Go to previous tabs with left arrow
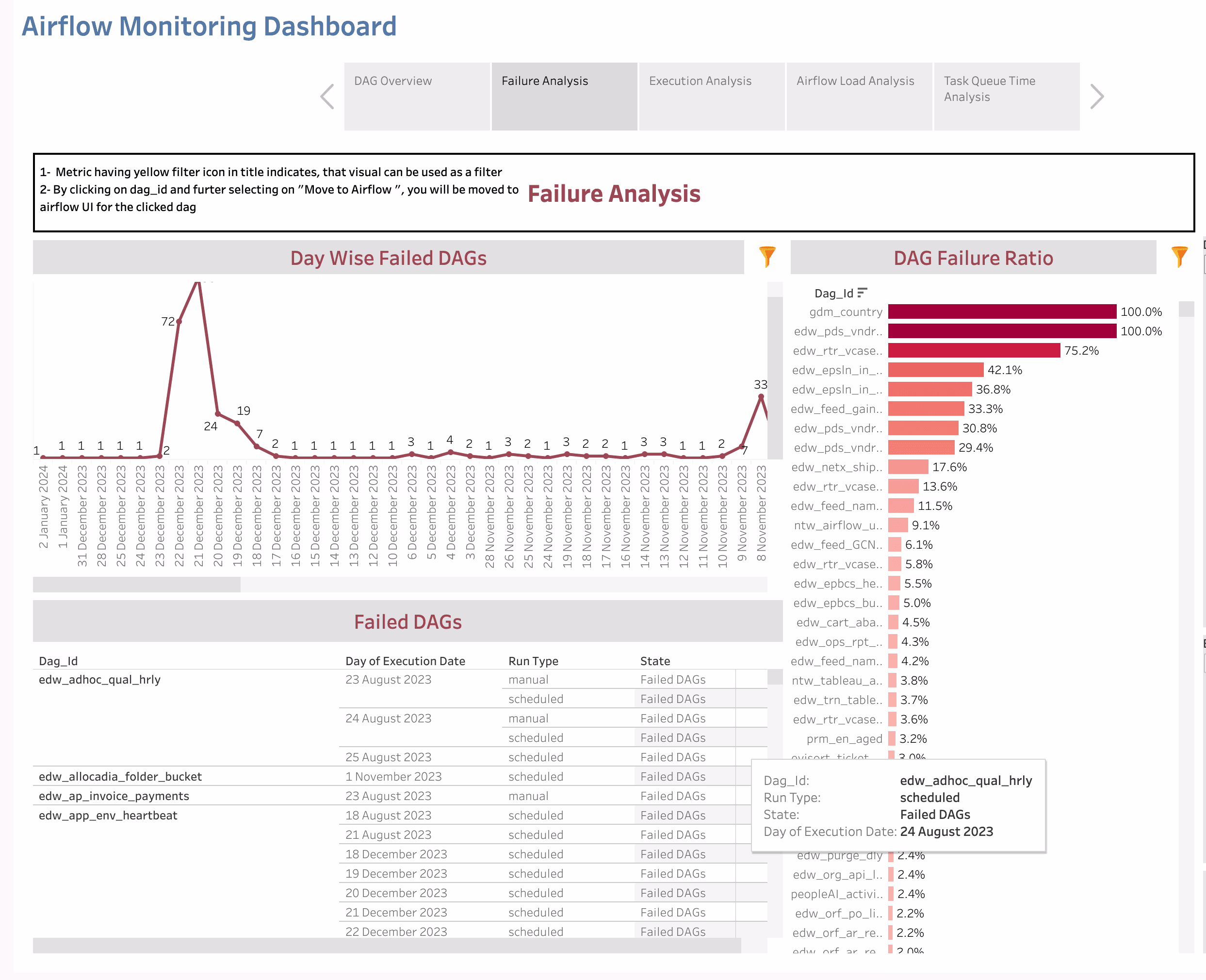 tap(327, 97)
